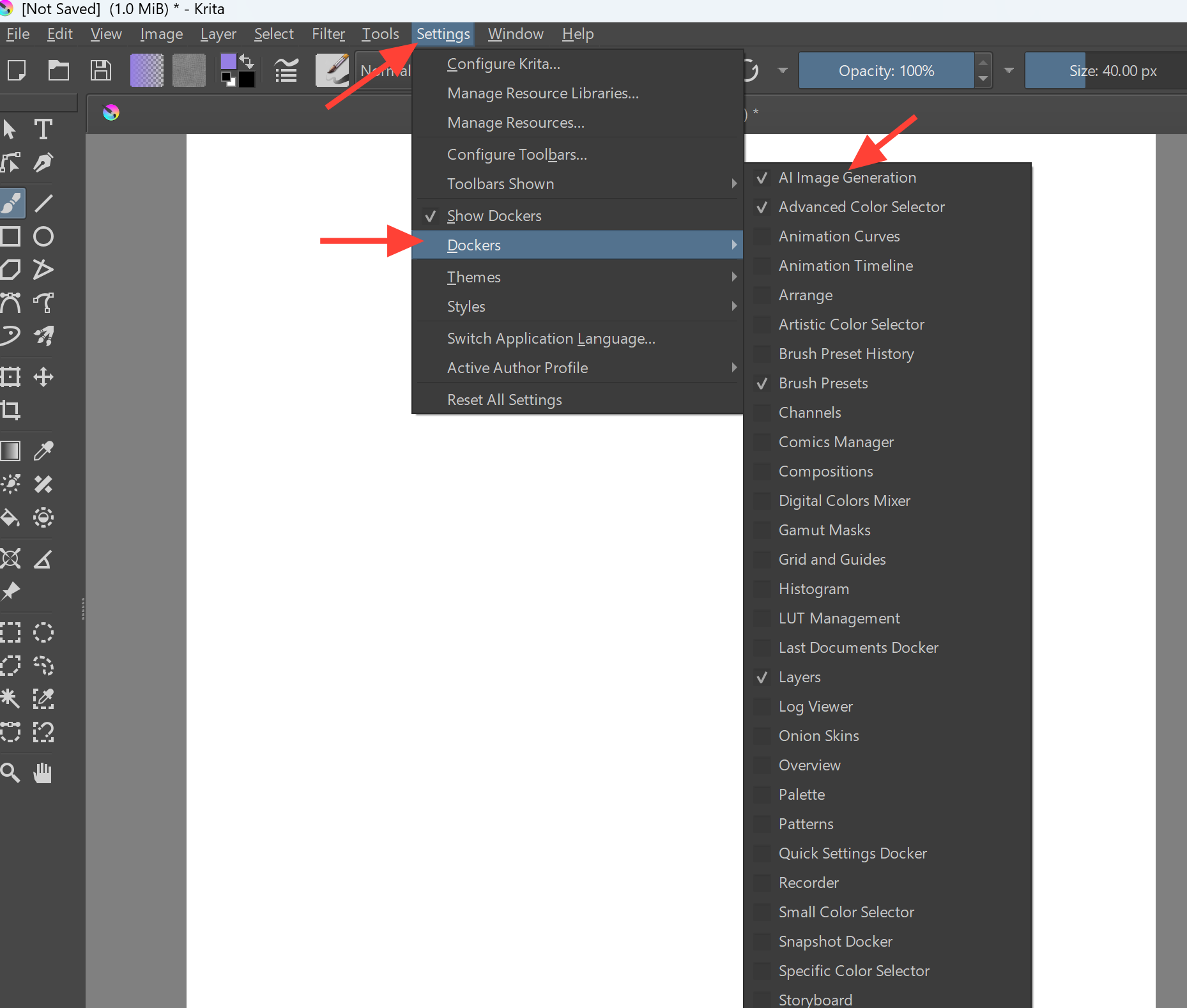This screenshot has width=1187, height=1008.
Task: Select the Rectangular Selection tool
Action: [11, 632]
